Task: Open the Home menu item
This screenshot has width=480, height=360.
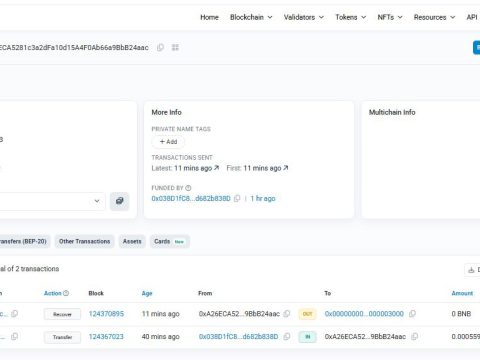Action: (x=209, y=17)
